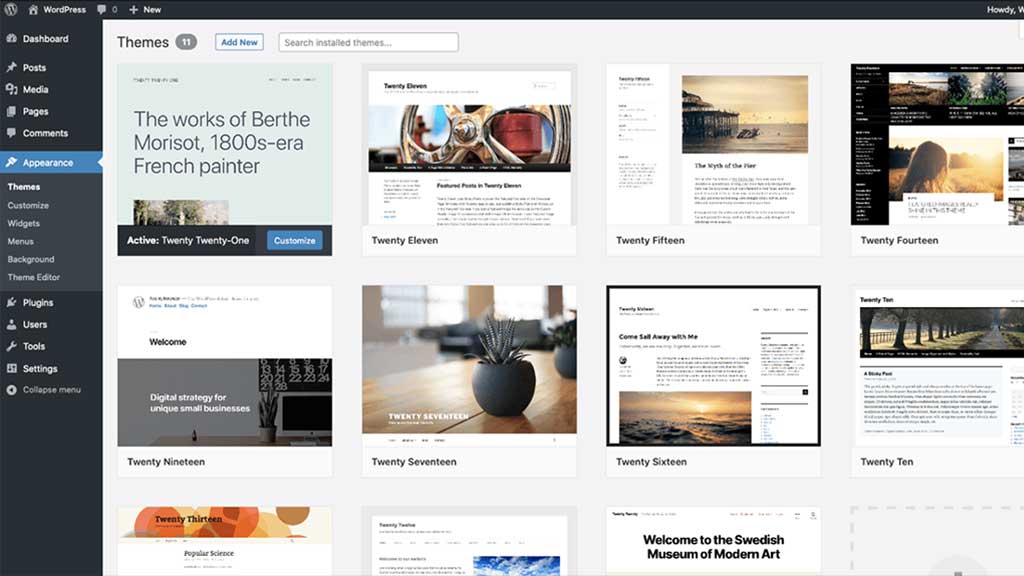Screen dimensions: 1024x576
Task: Click the home icon beside WordPress site name
Action: (x=33, y=9)
